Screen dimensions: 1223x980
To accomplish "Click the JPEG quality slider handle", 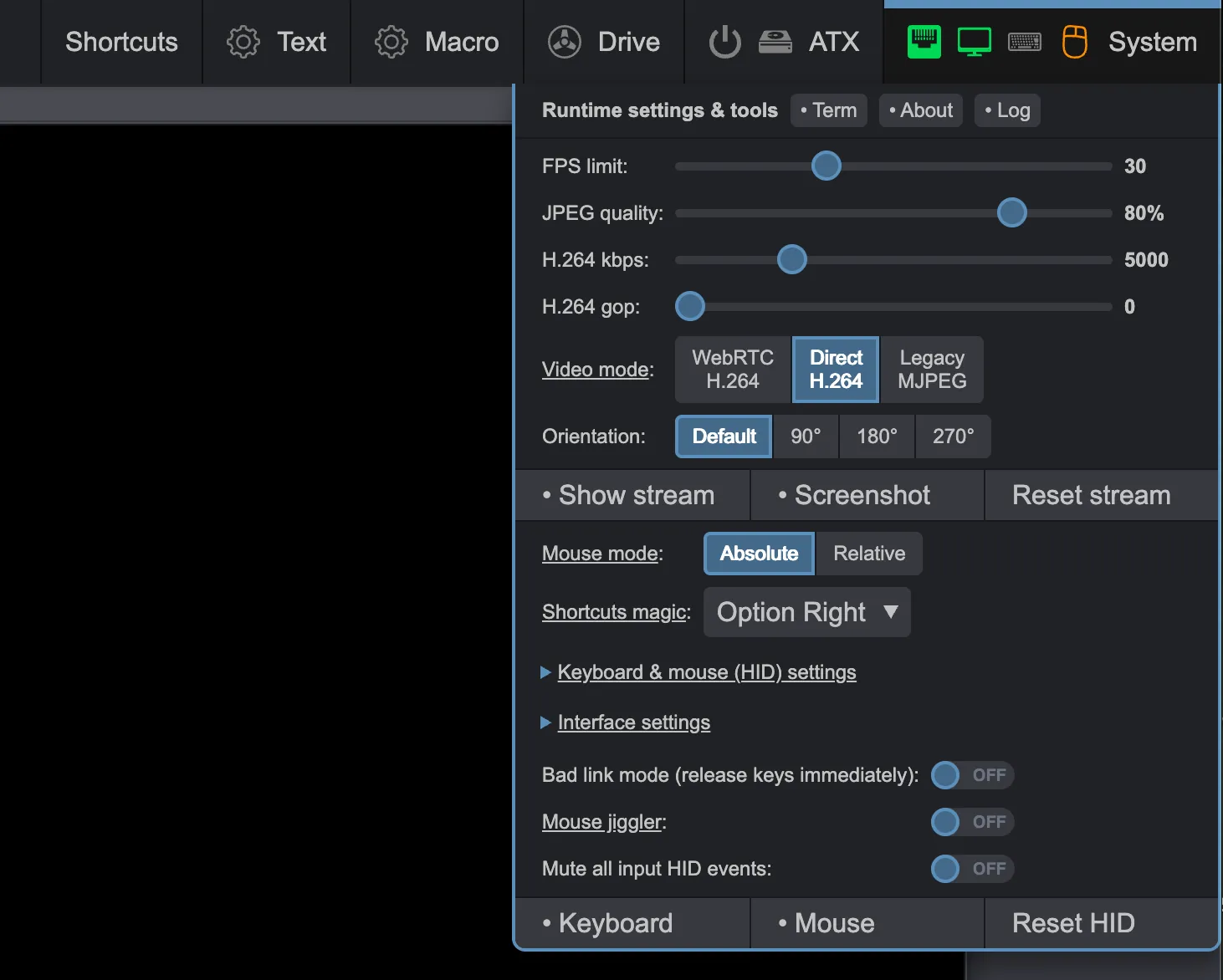I will click(1012, 212).
